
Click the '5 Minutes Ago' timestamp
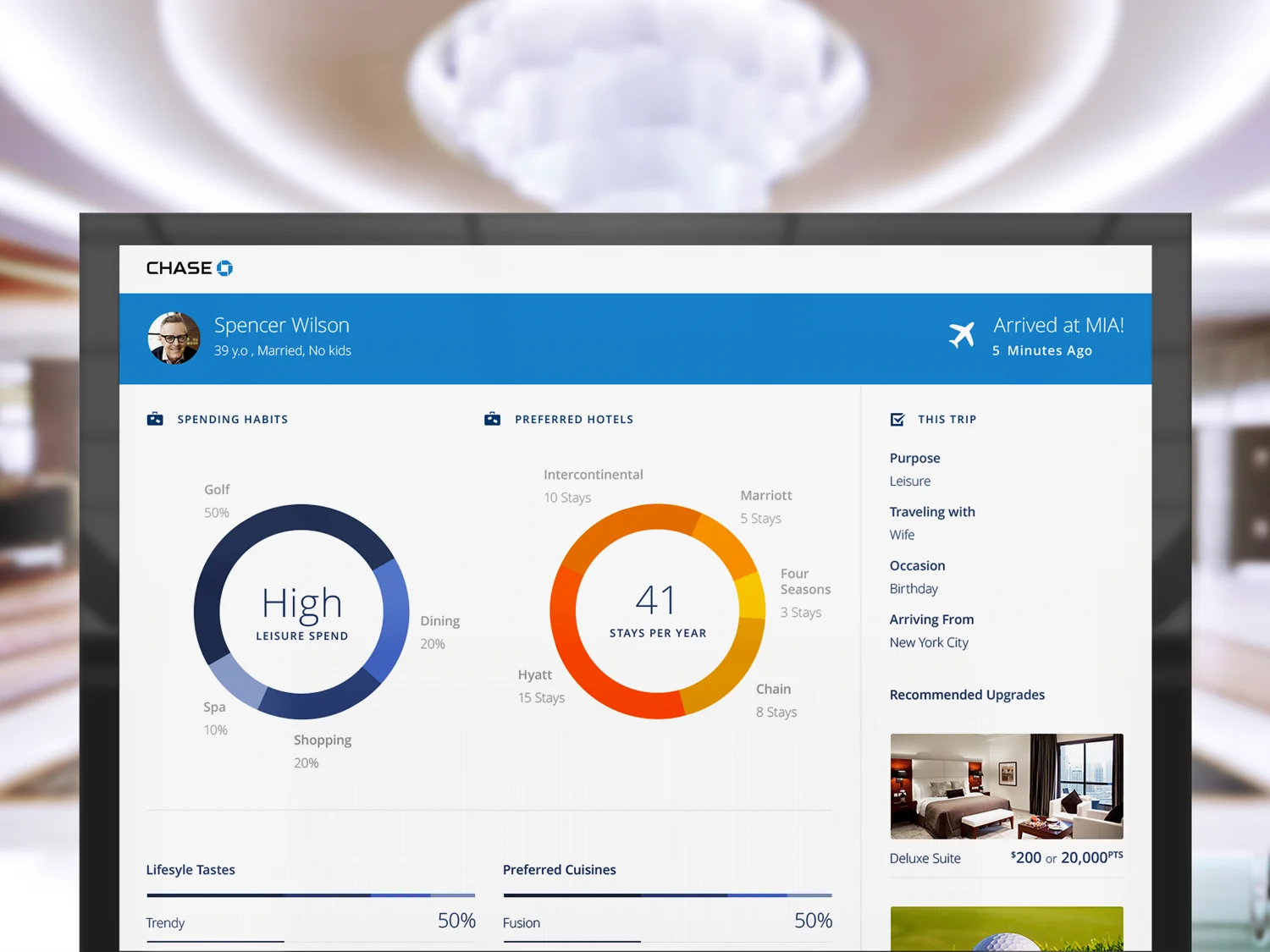tap(1042, 350)
